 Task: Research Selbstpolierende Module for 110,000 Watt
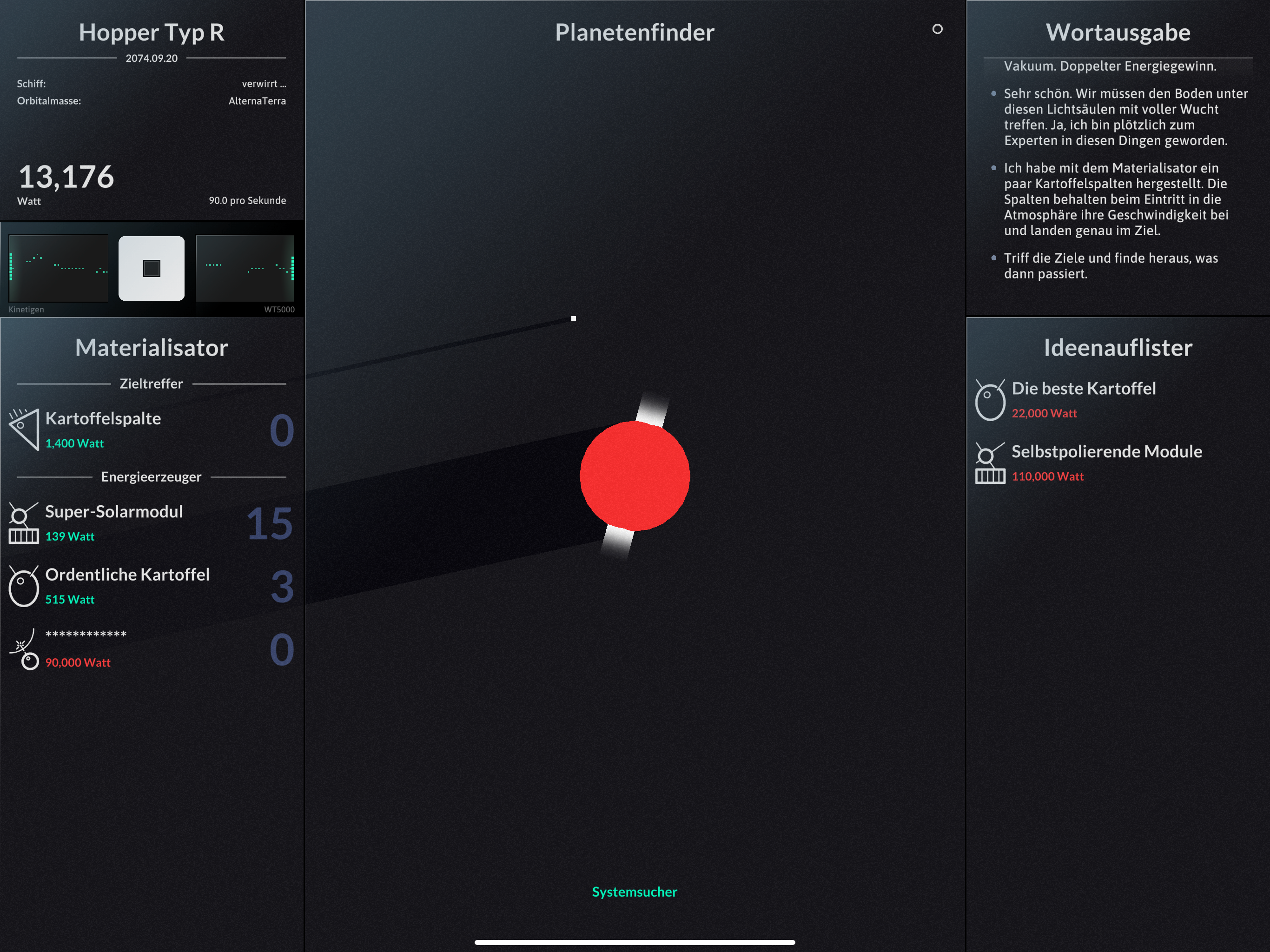point(1106,452)
